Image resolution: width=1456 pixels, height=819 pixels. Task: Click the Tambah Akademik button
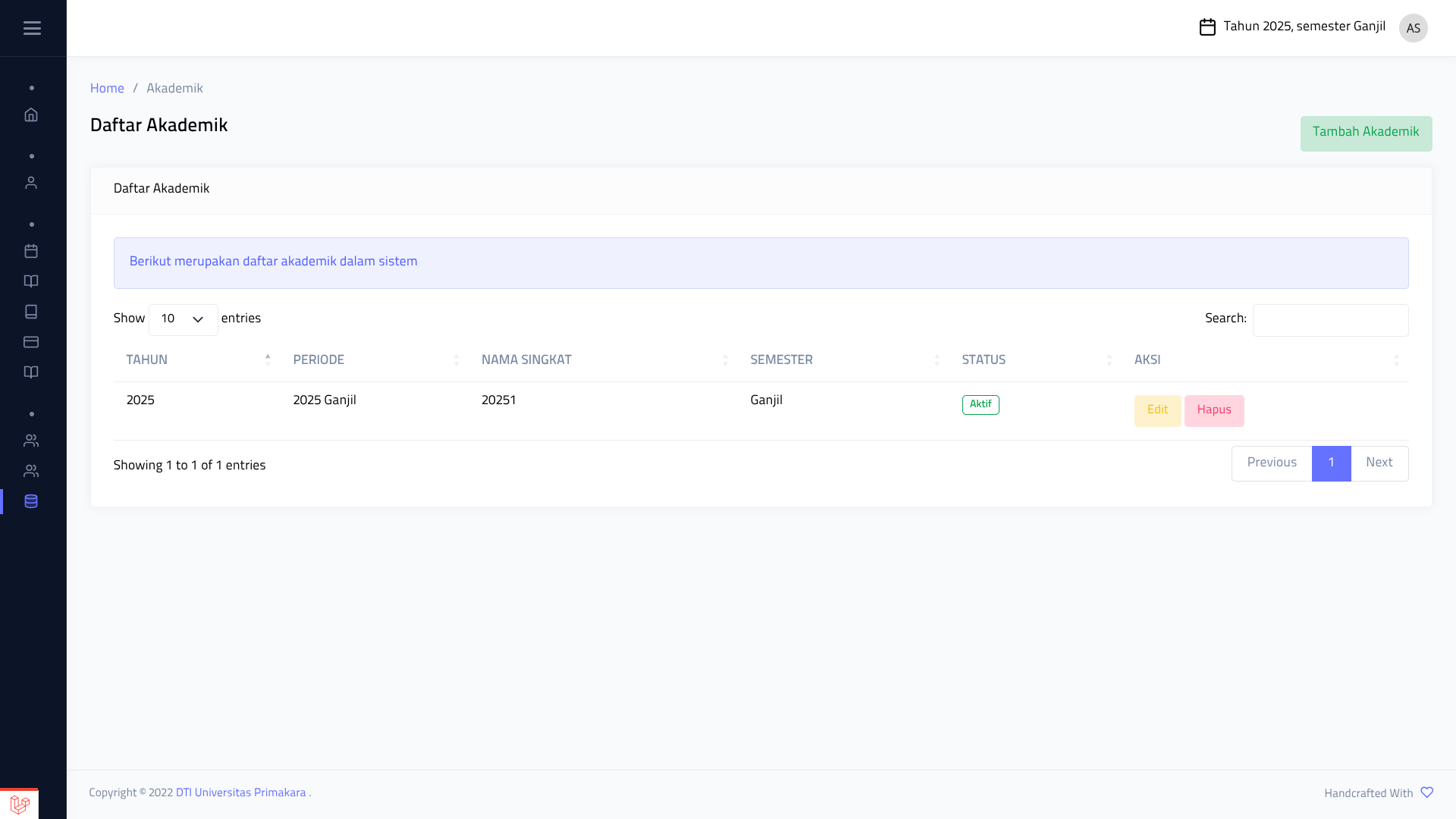point(1365,133)
